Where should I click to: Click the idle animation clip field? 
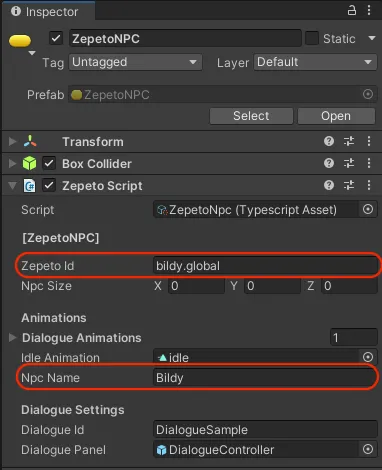pyautogui.click(x=256, y=357)
